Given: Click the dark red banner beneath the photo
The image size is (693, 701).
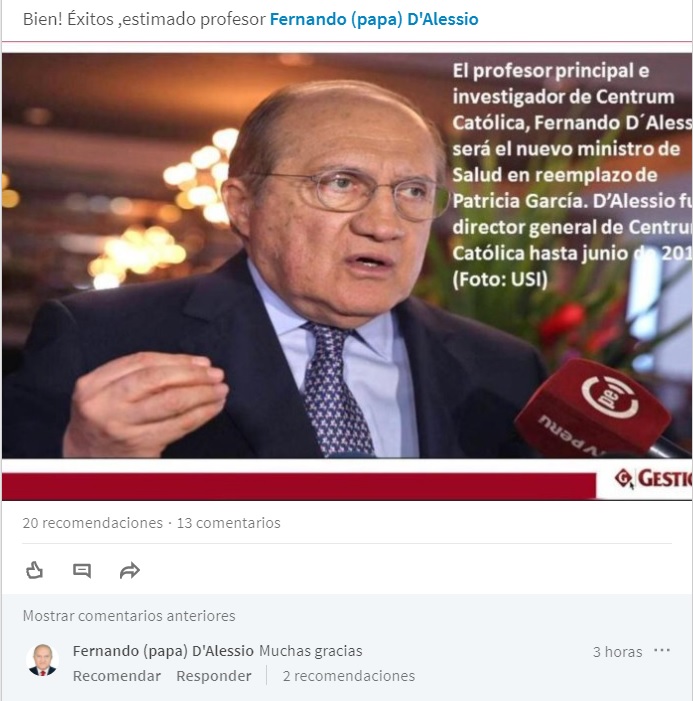Looking at the screenshot, I should pos(299,486).
